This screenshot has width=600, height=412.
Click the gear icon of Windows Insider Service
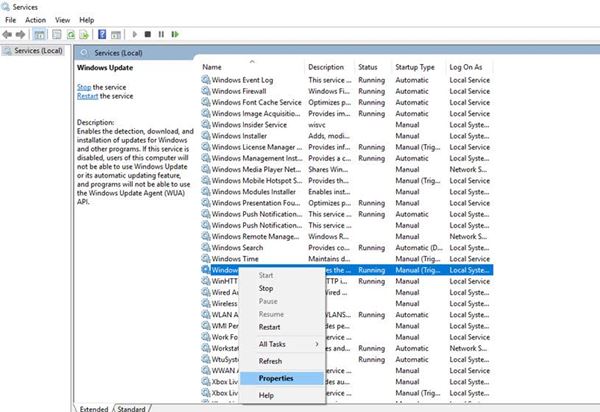tap(206, 124)
